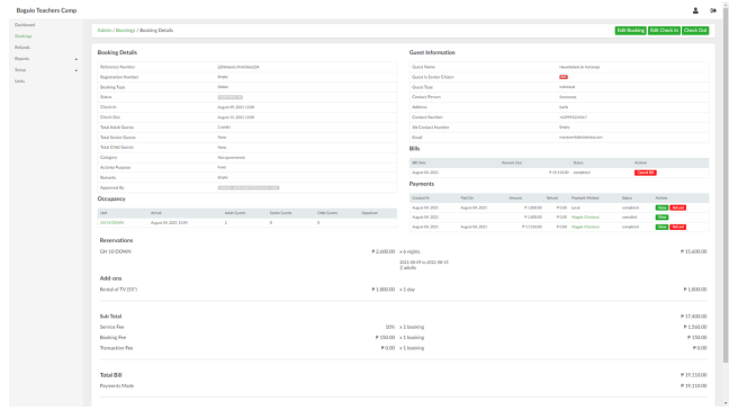Open the user profile icon
This screenshot has width=734, height=419.
coord(695,10)
